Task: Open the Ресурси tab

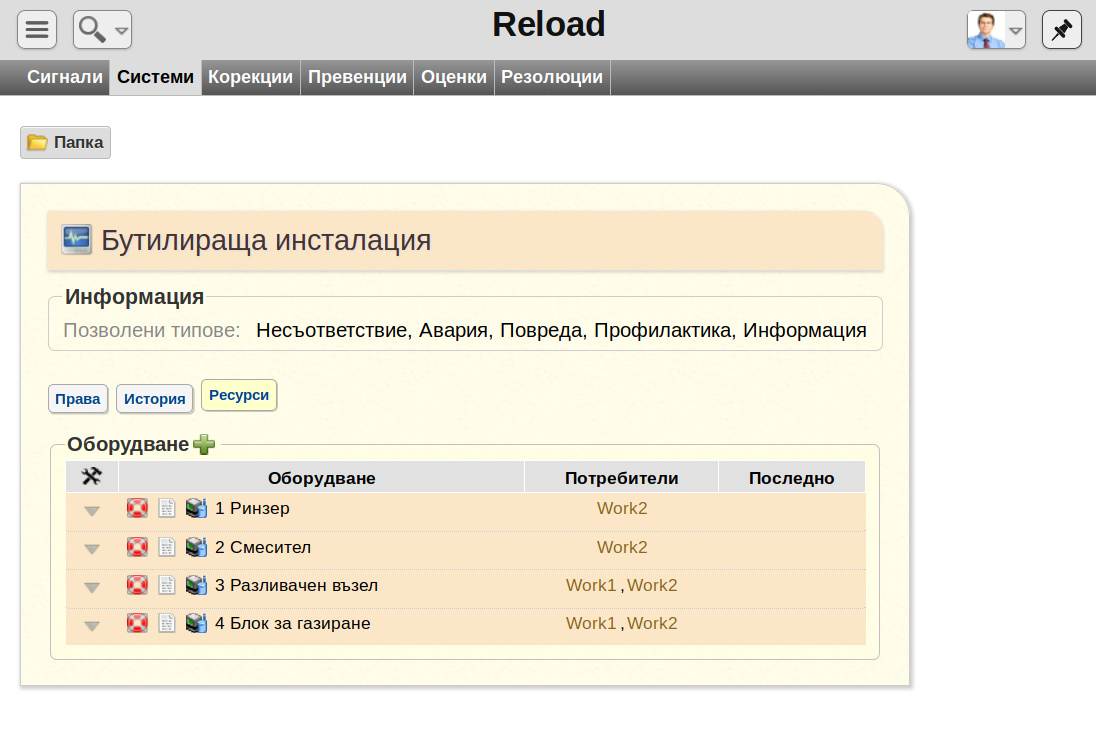Action: tap(239, 395)
